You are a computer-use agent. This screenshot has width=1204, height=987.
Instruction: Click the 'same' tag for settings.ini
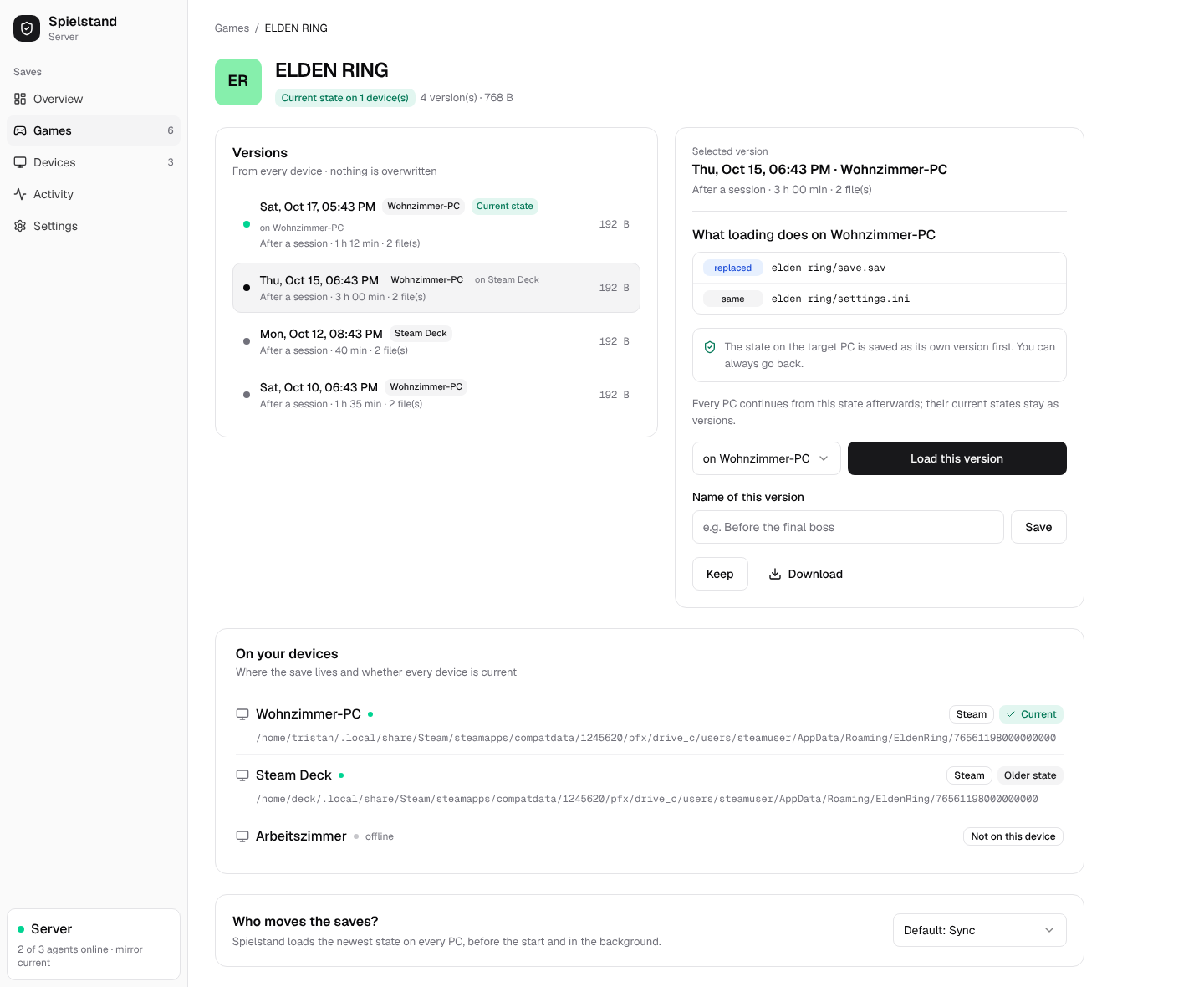[733, 299]
